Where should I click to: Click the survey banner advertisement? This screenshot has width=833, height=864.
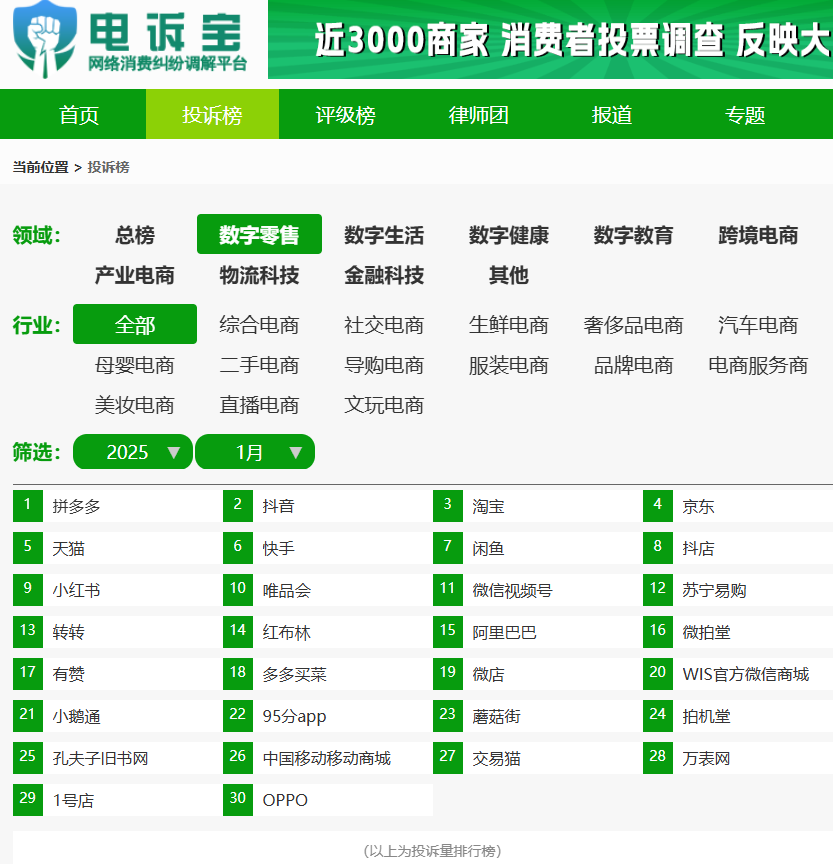point(550,39)
